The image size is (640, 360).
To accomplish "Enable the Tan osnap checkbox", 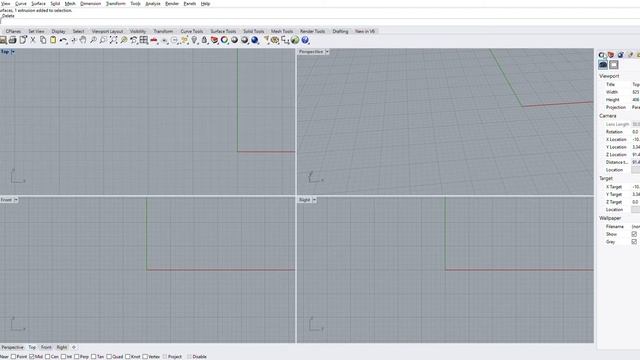I will (x=93, y=356).
